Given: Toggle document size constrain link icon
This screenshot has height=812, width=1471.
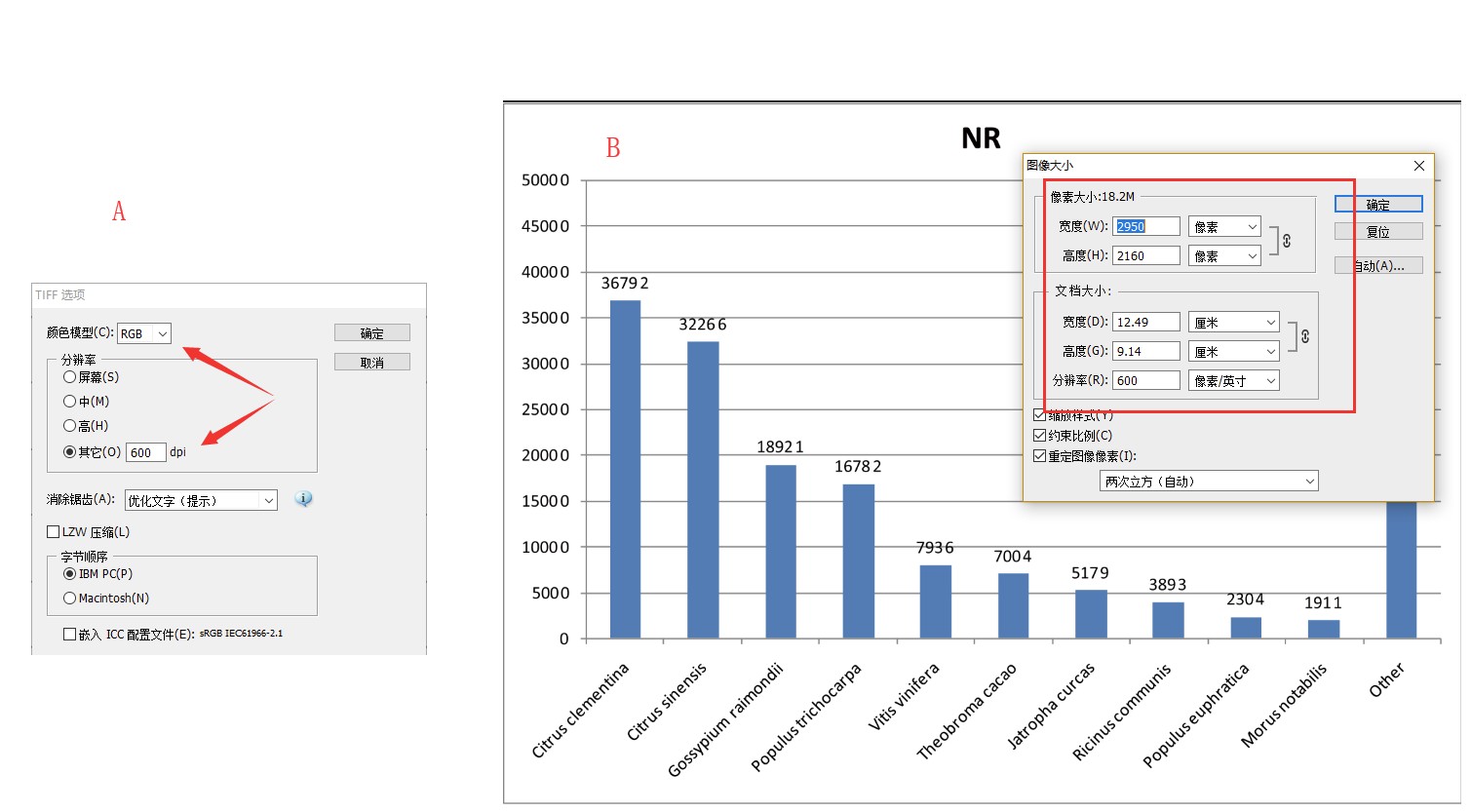Looking at the screenshot, I should (x=1305, y=336).
